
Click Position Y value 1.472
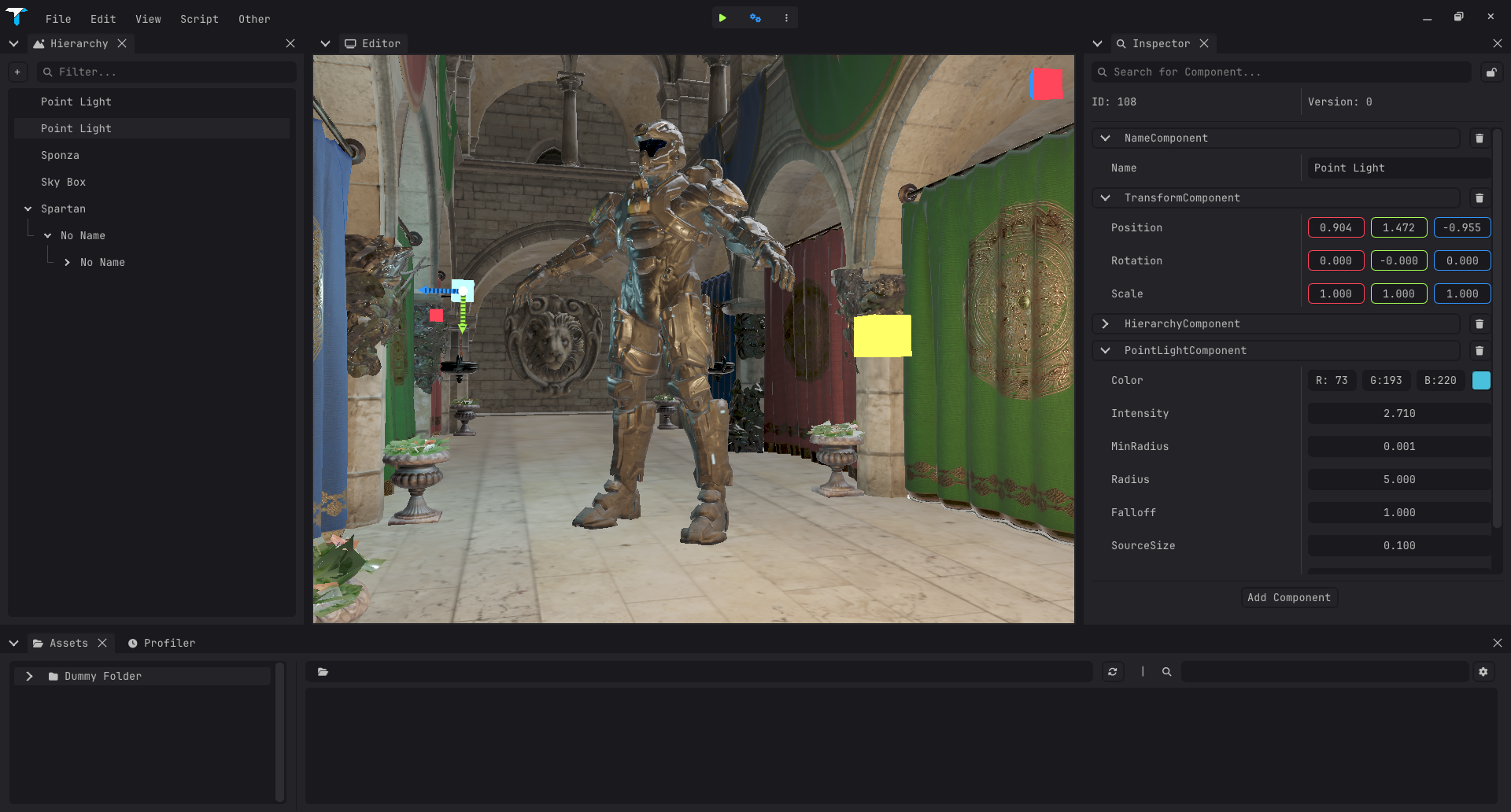tap(1398, 228)
